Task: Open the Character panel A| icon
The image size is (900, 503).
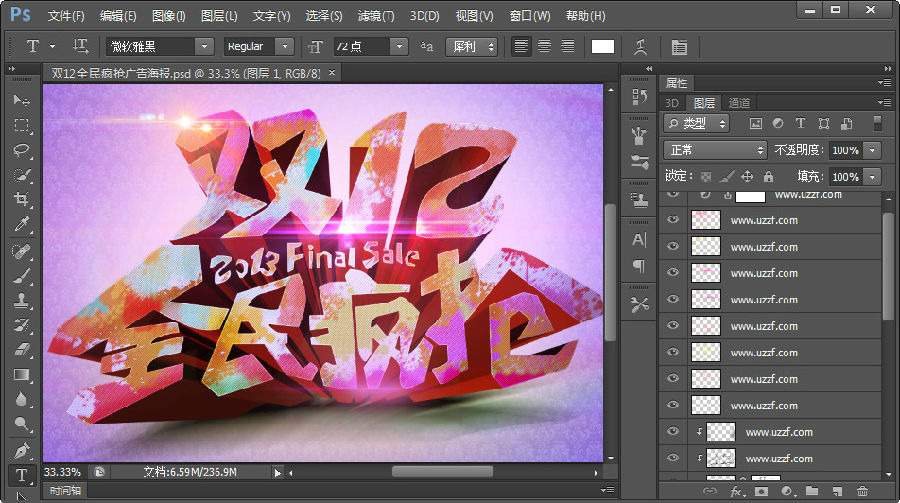Action: 639,239
